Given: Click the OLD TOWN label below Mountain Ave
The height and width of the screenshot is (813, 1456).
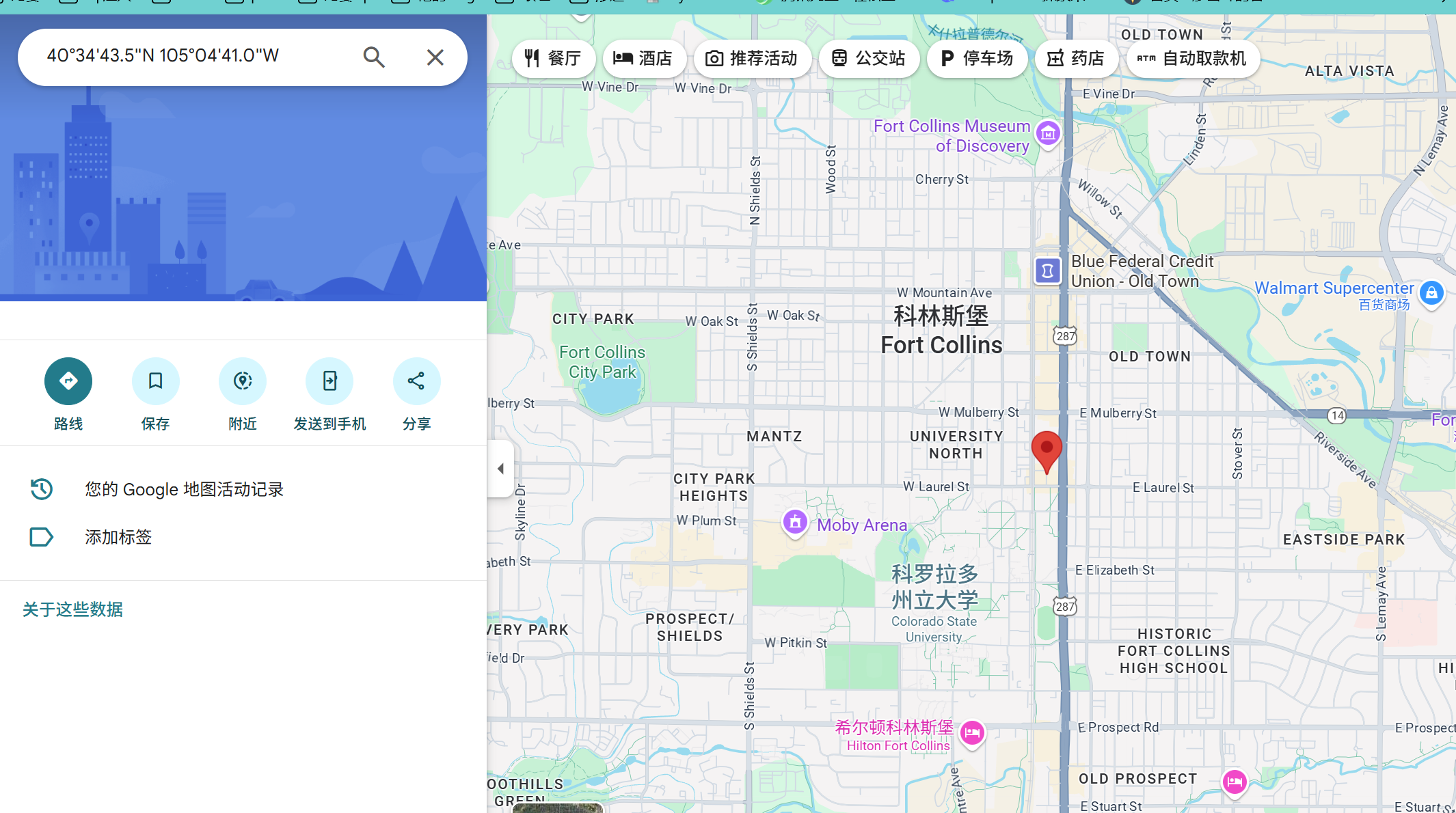Looking at the screenshot, I should (1150, 357).
